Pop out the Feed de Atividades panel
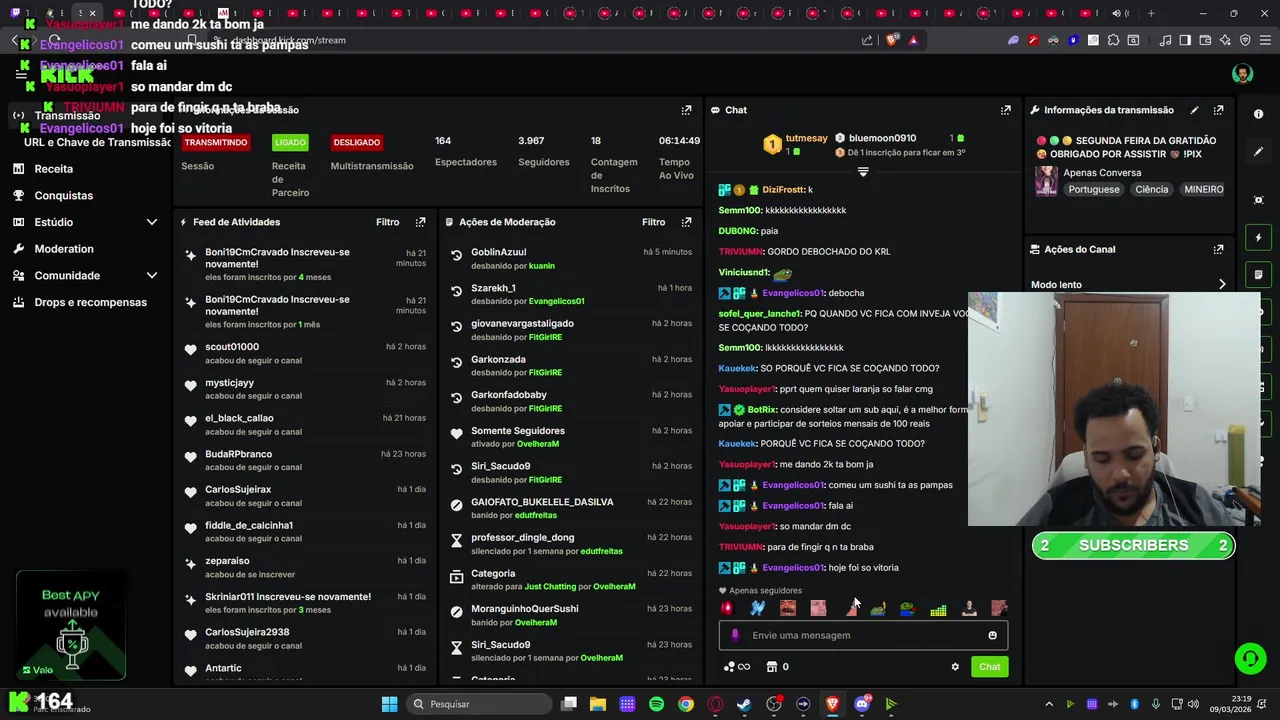This screenshot has width=1280, height=720. [x=420, y=222]
